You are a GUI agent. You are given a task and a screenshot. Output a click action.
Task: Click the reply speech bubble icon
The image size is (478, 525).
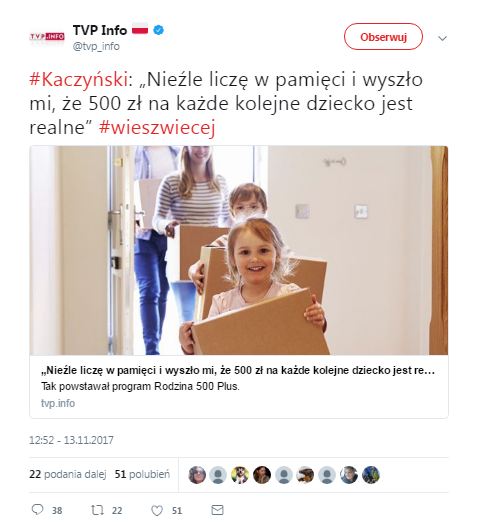(x=37, y=510)
